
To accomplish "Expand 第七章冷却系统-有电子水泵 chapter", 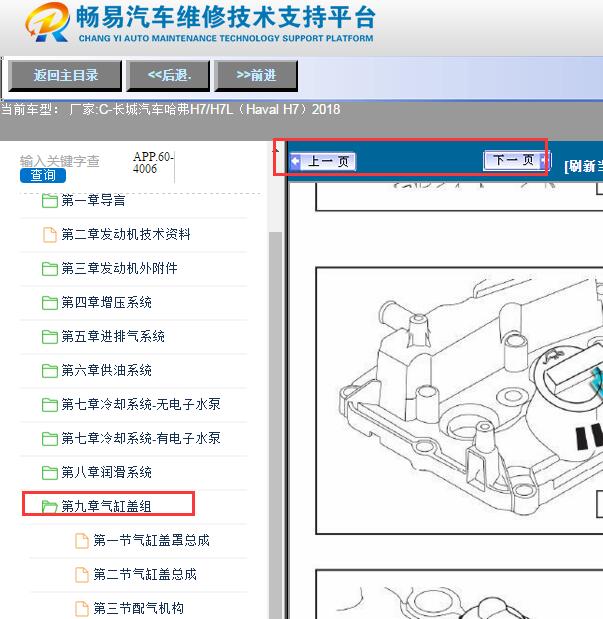I will tap(141, 438).
